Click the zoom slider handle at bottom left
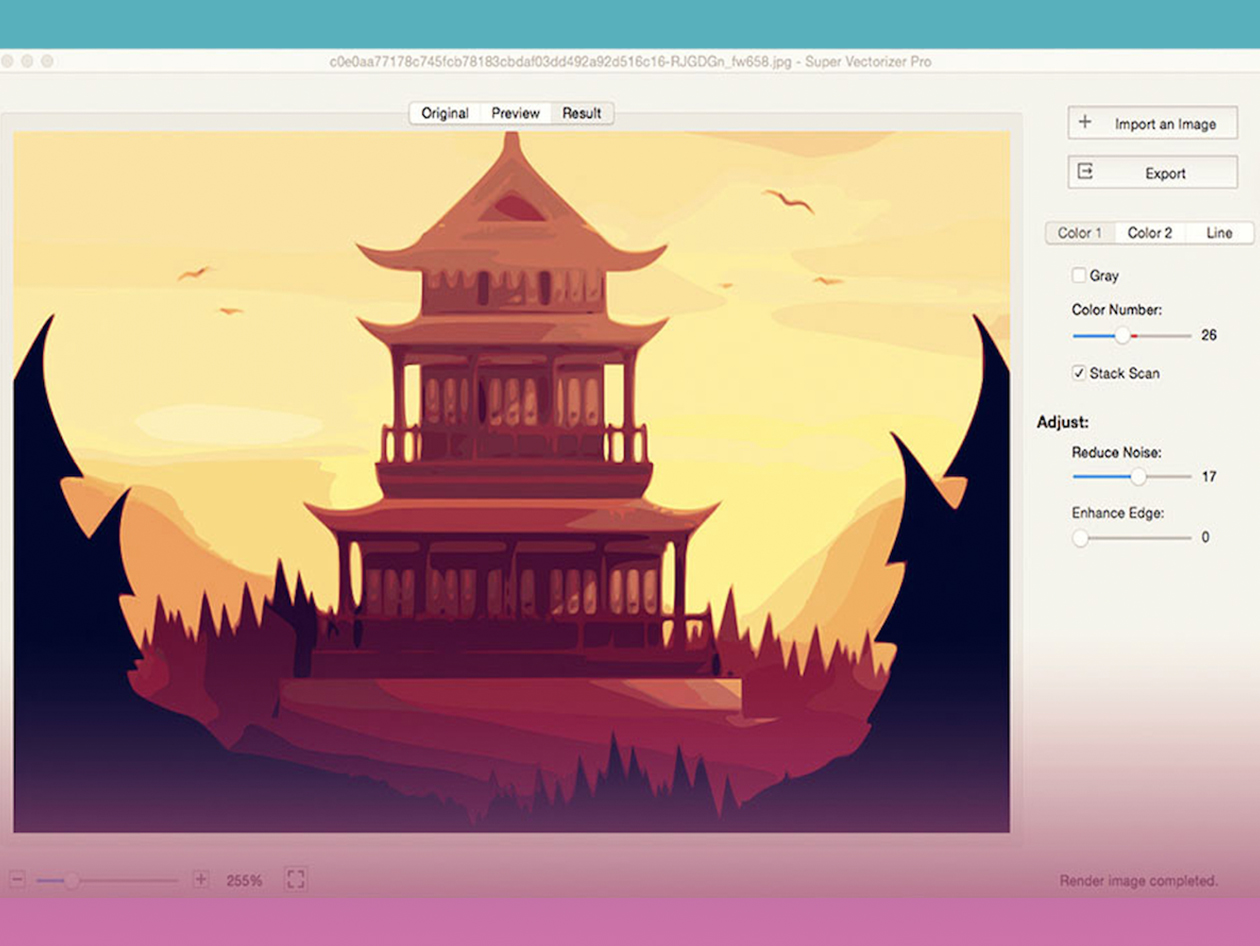Image resolution: width=1260 pixels, height=946 pixels. tap(73, 880)
